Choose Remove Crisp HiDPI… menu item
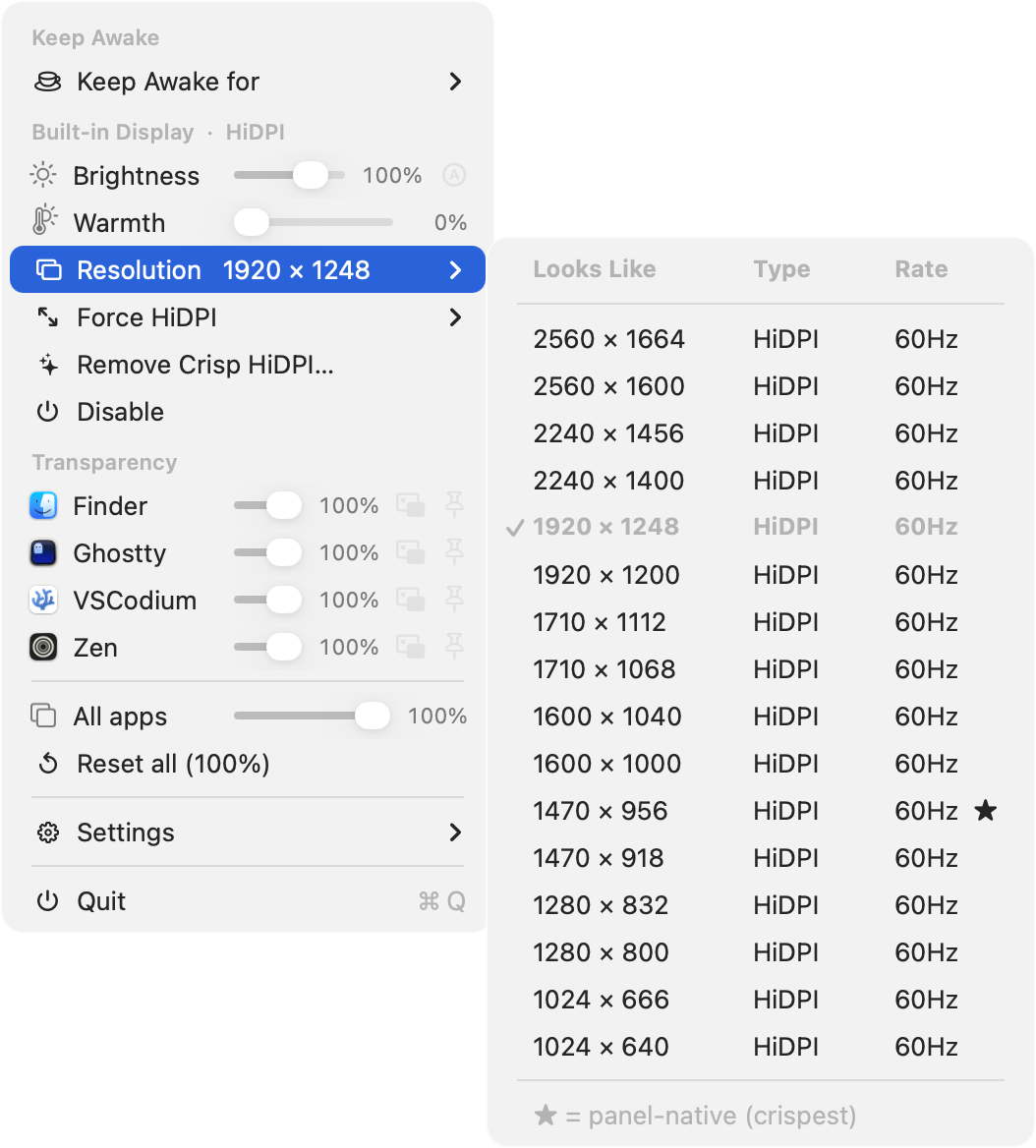The width and height of the screenshot is (1036, 1148). point(248,364)
